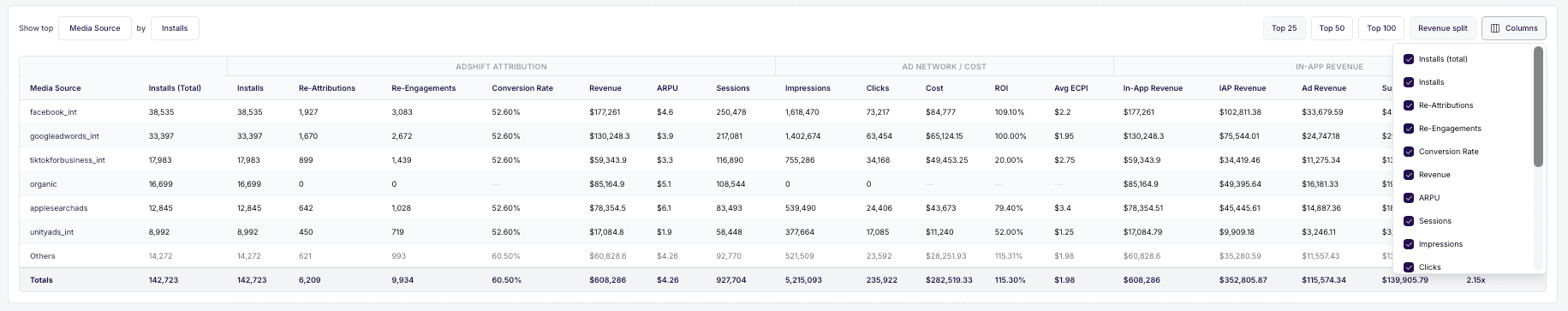Click the Totals row label
This screenshot has width=1568, height=311.
click(41, 280)
